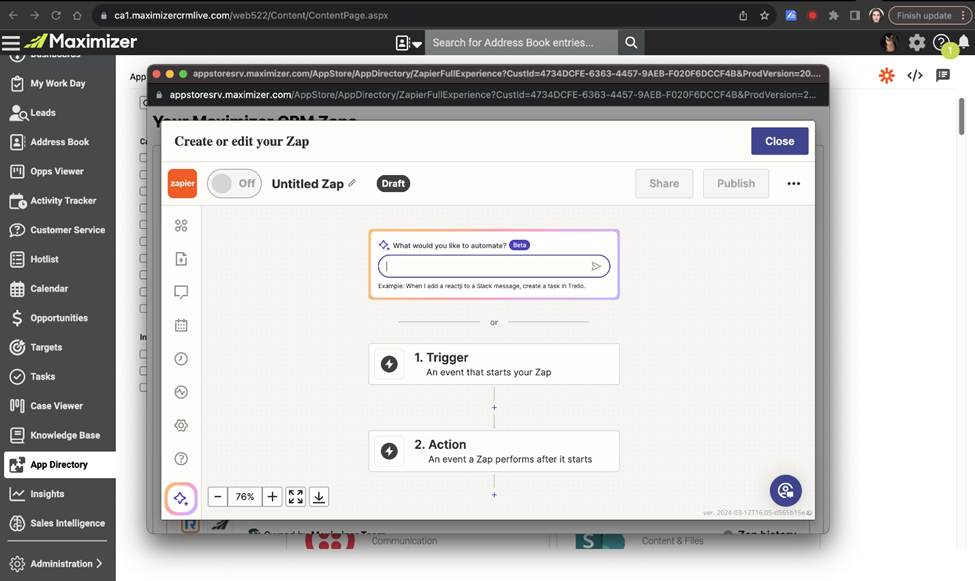Open the question mark help icon in Zap editor sidebar
The image size is (975, 581).
click(181, 458)
